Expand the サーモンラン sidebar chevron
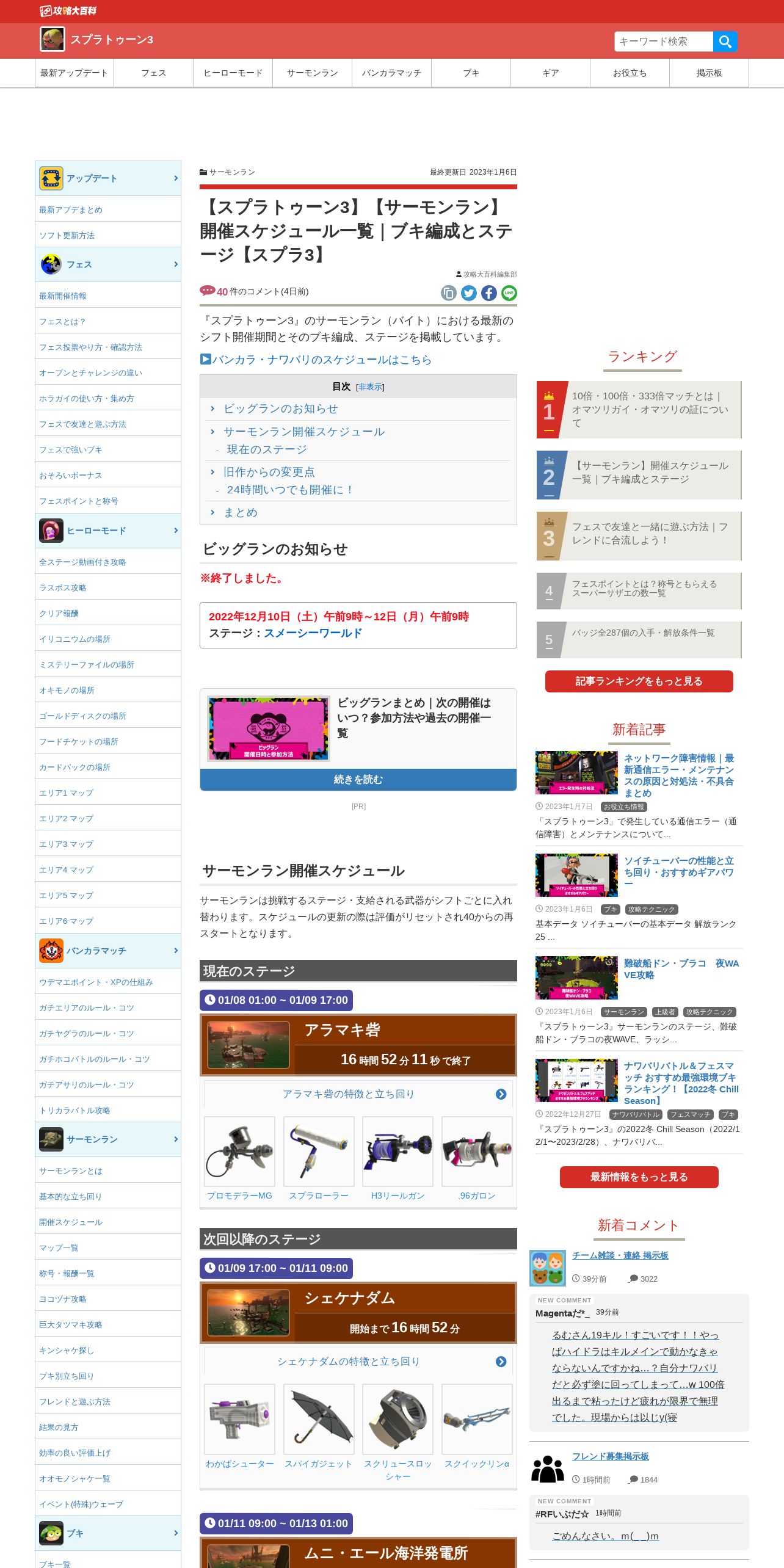Viewport: 784px width, 1568px height. 176,1139
